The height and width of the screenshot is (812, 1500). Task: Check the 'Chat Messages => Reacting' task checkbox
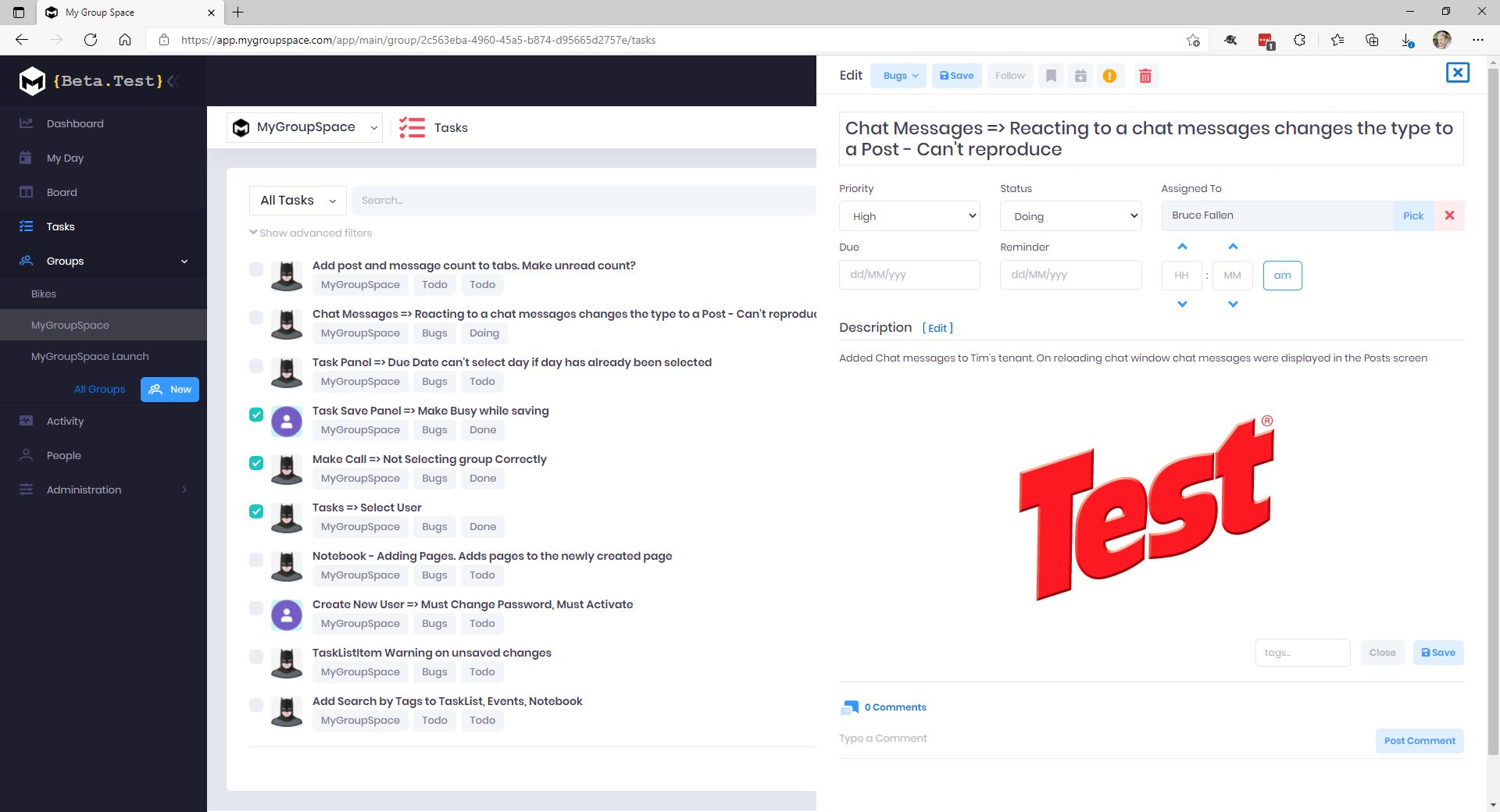pos(256,318)
